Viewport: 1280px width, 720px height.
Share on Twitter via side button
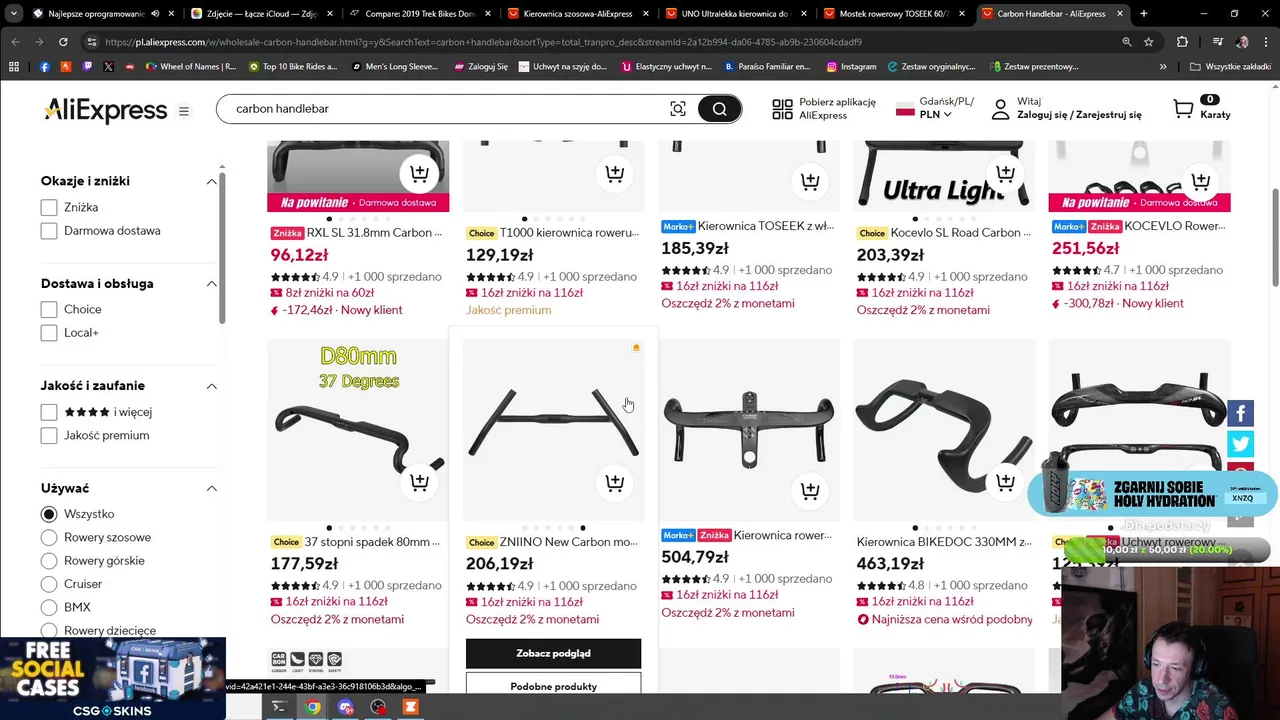point(1240,444)
